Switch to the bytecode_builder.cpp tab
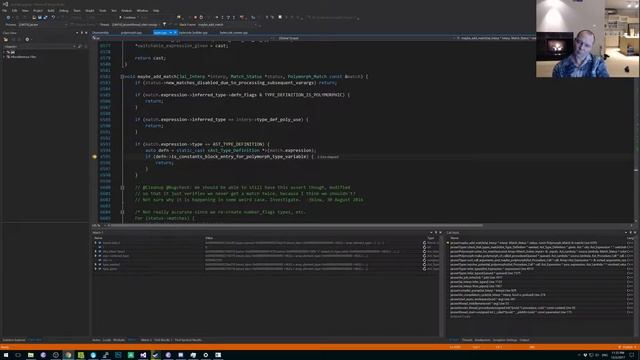This screenshot has width=640, height=360. 193,33
